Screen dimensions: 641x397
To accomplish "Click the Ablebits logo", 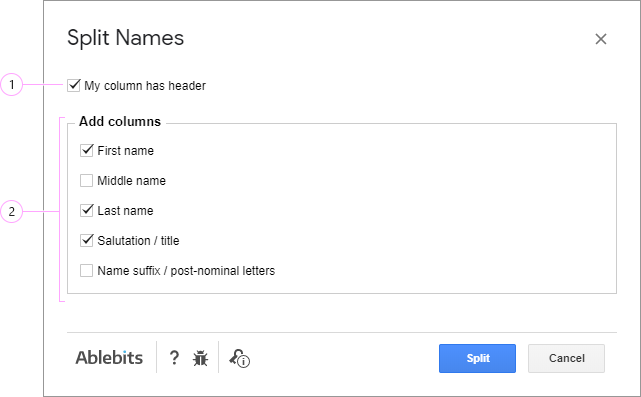I will 109,358.
